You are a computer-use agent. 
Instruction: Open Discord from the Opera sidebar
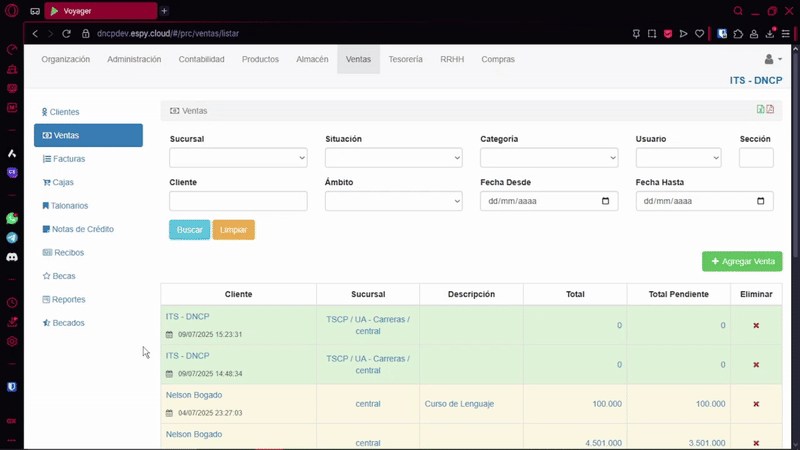point(12,257)
